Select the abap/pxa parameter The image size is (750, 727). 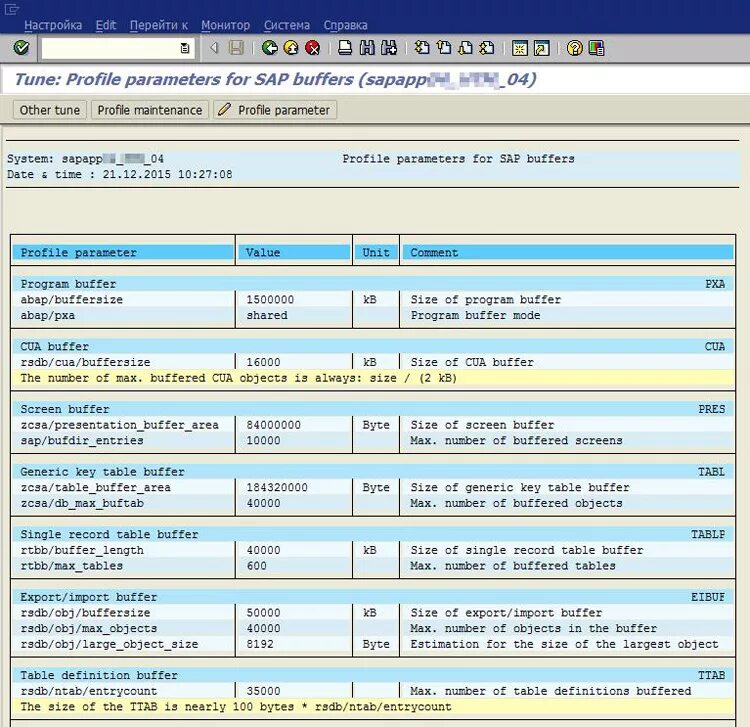pyautogui.click(x=47, y=316)
